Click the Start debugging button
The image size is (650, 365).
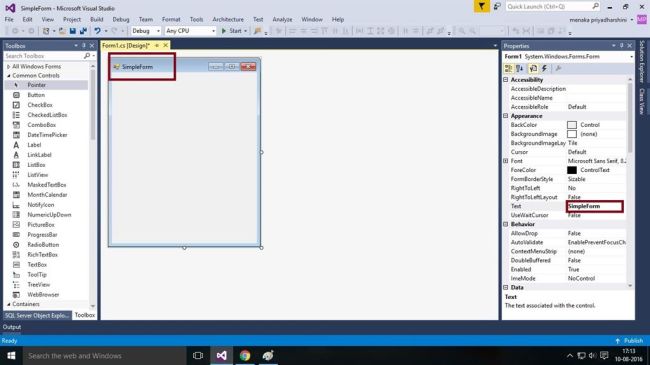(234, 31)
